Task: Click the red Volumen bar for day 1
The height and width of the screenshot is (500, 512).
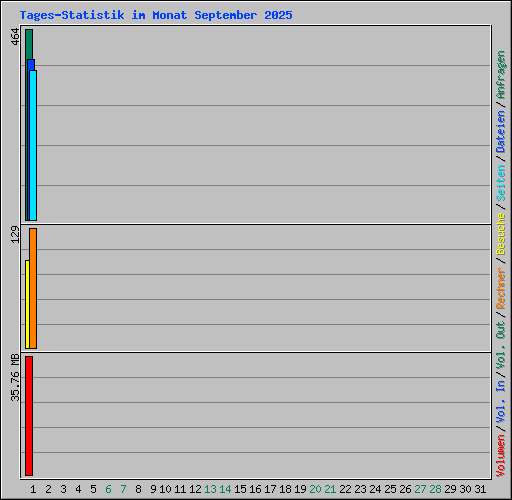Action: pos(29,416)
